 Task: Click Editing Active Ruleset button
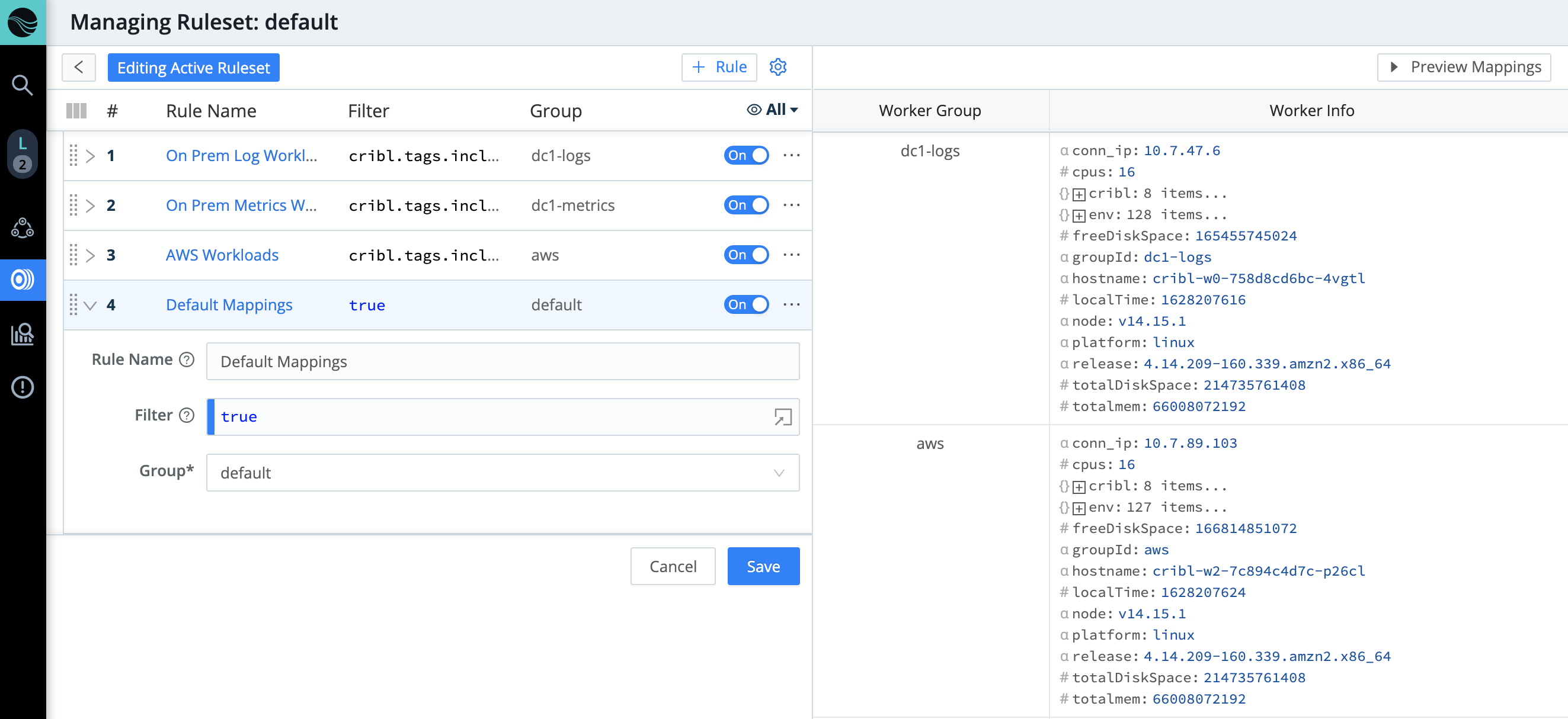(194, 68)
